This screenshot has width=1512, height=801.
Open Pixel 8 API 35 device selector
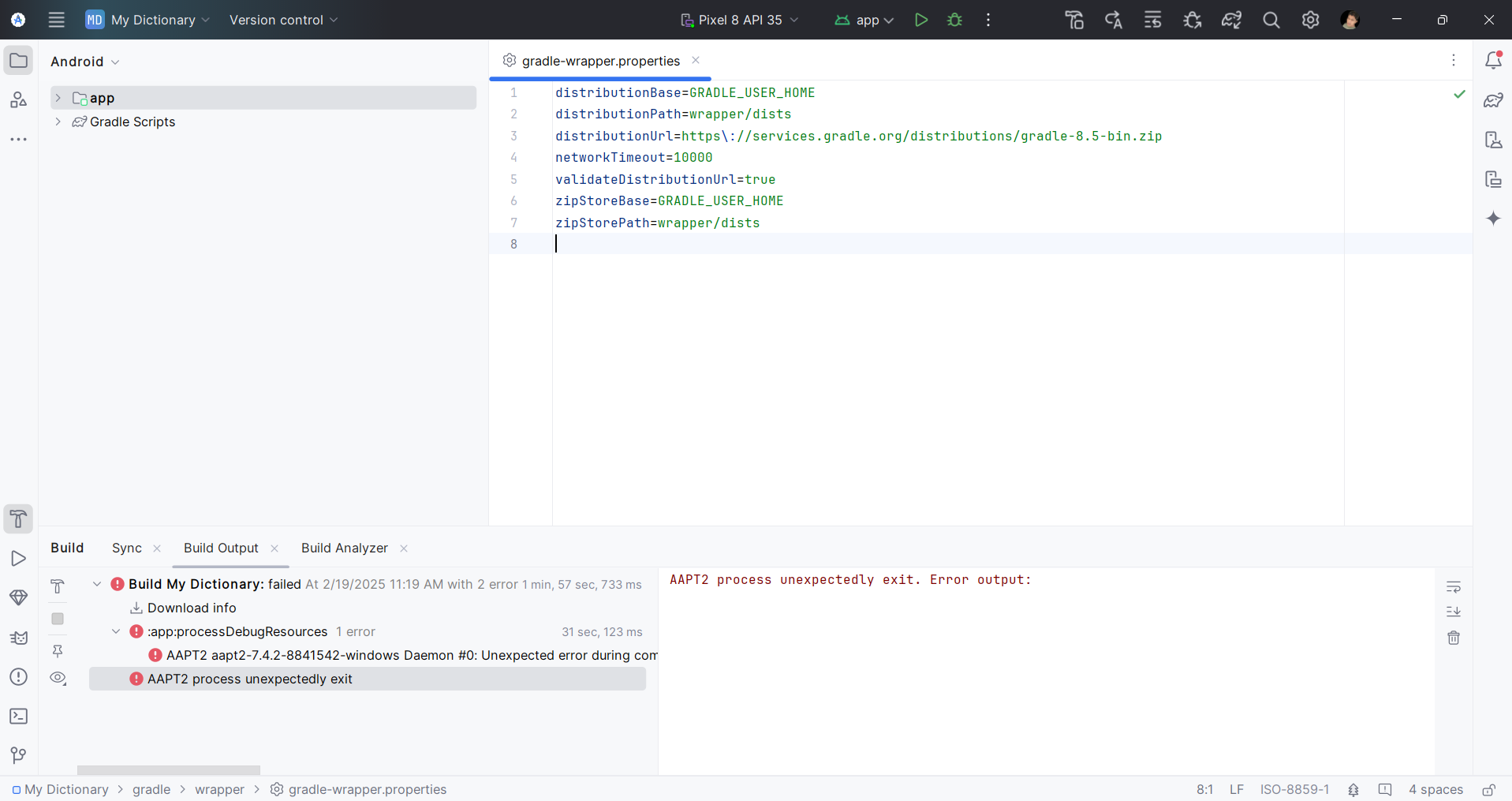point(739,20)
